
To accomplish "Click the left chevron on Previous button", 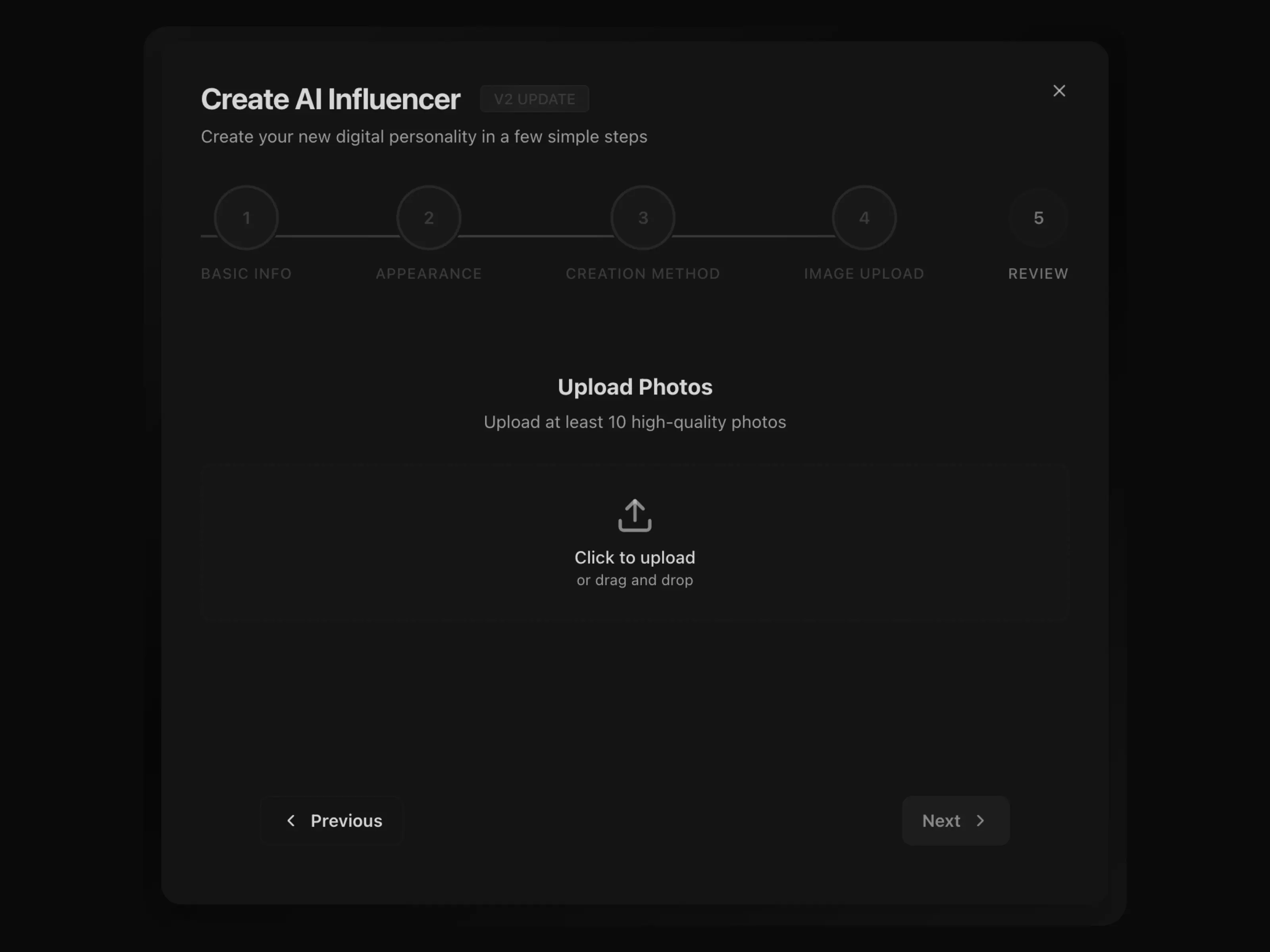I will pos(292,821).
